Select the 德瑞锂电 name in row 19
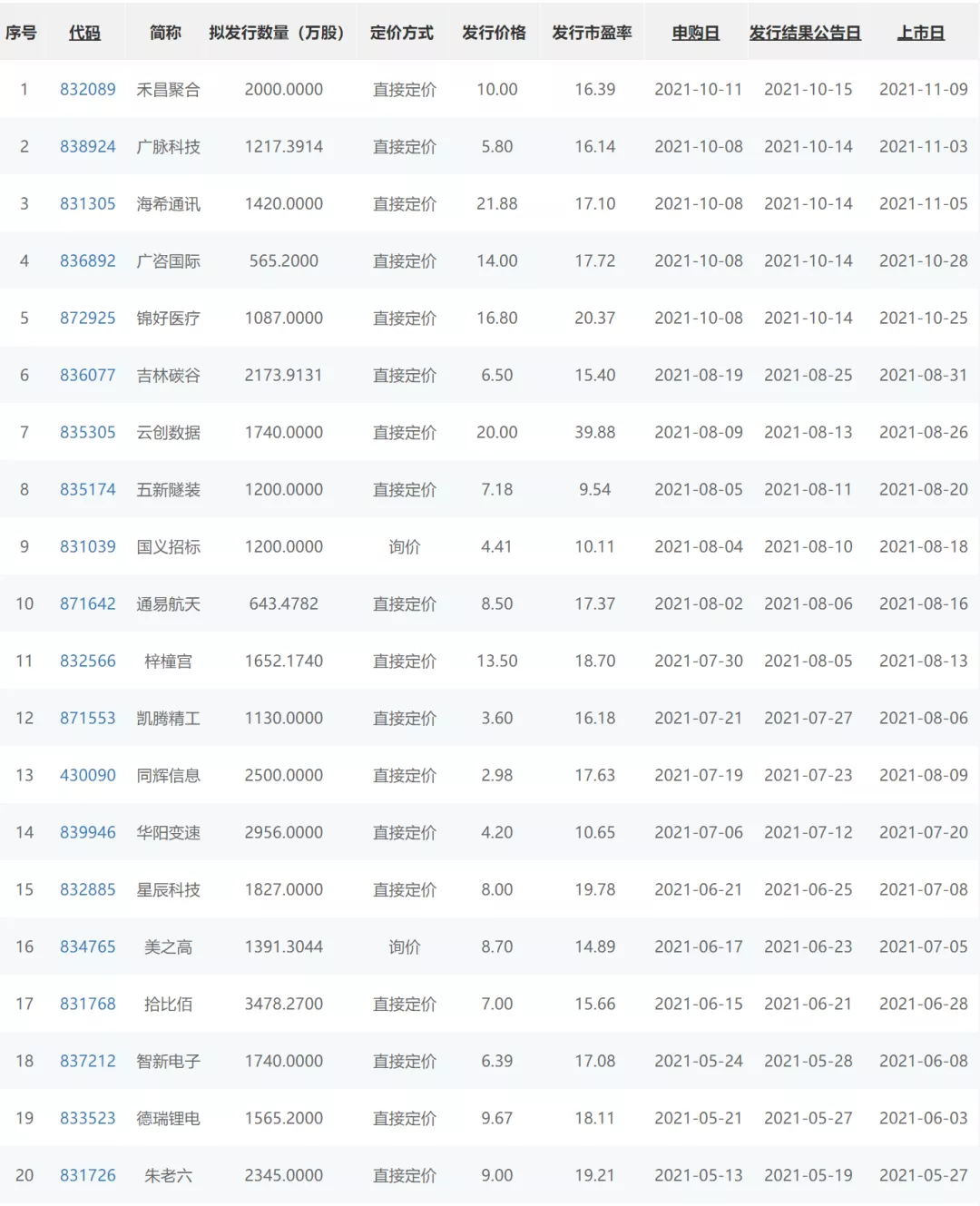 [168, 1119]
